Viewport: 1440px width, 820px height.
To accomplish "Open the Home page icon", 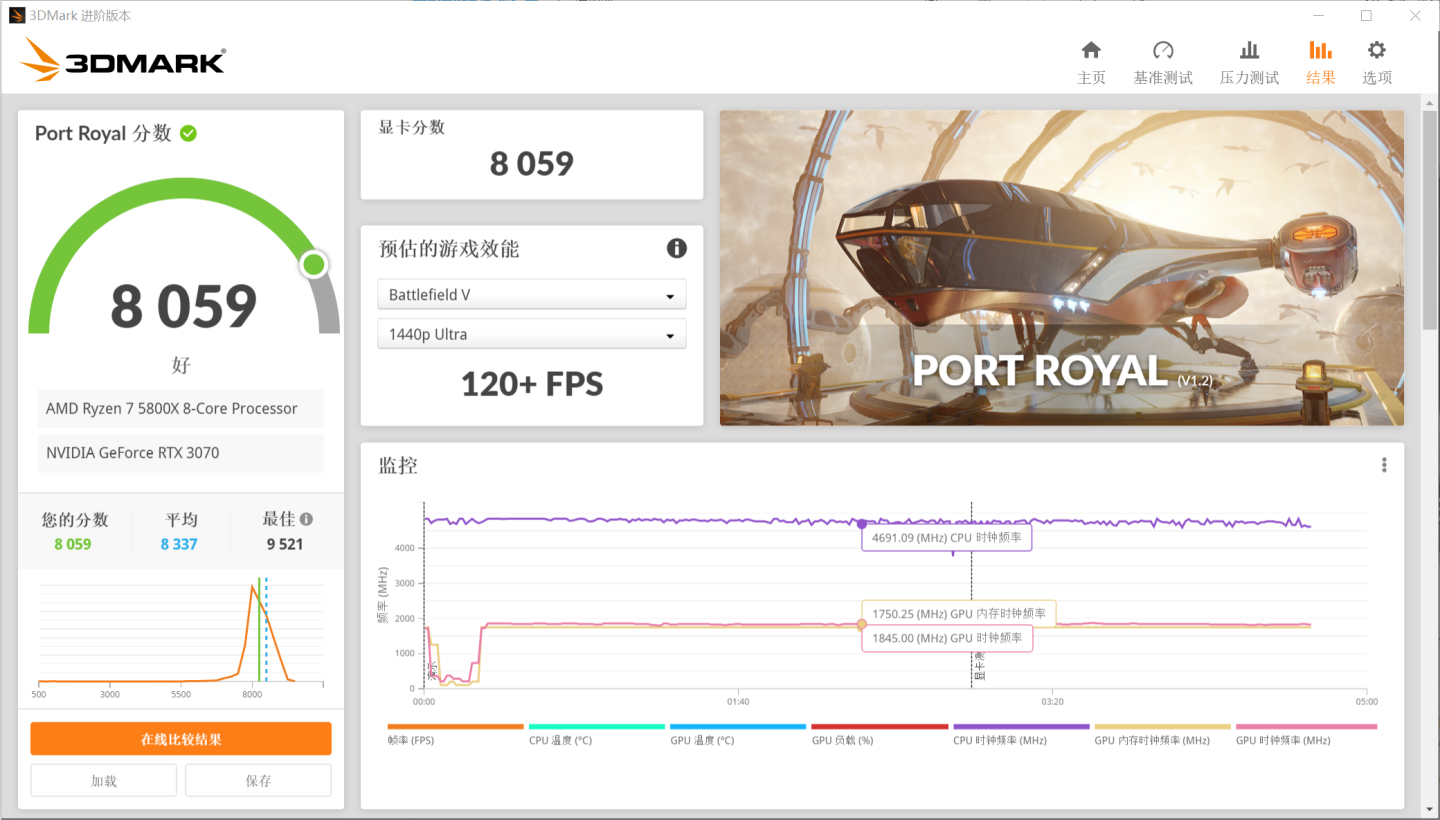I will click(1091, 51).
